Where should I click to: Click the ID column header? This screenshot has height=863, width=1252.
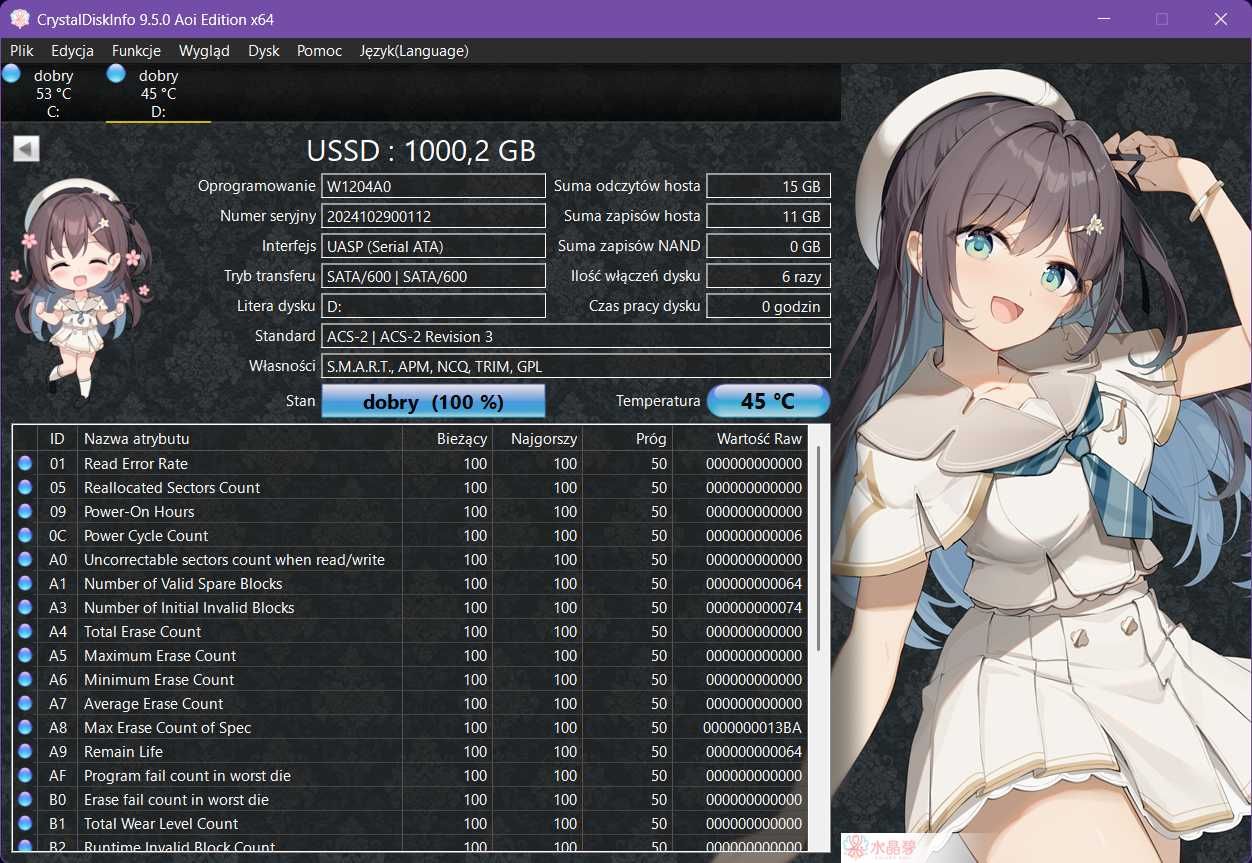(x=57, y=438)
